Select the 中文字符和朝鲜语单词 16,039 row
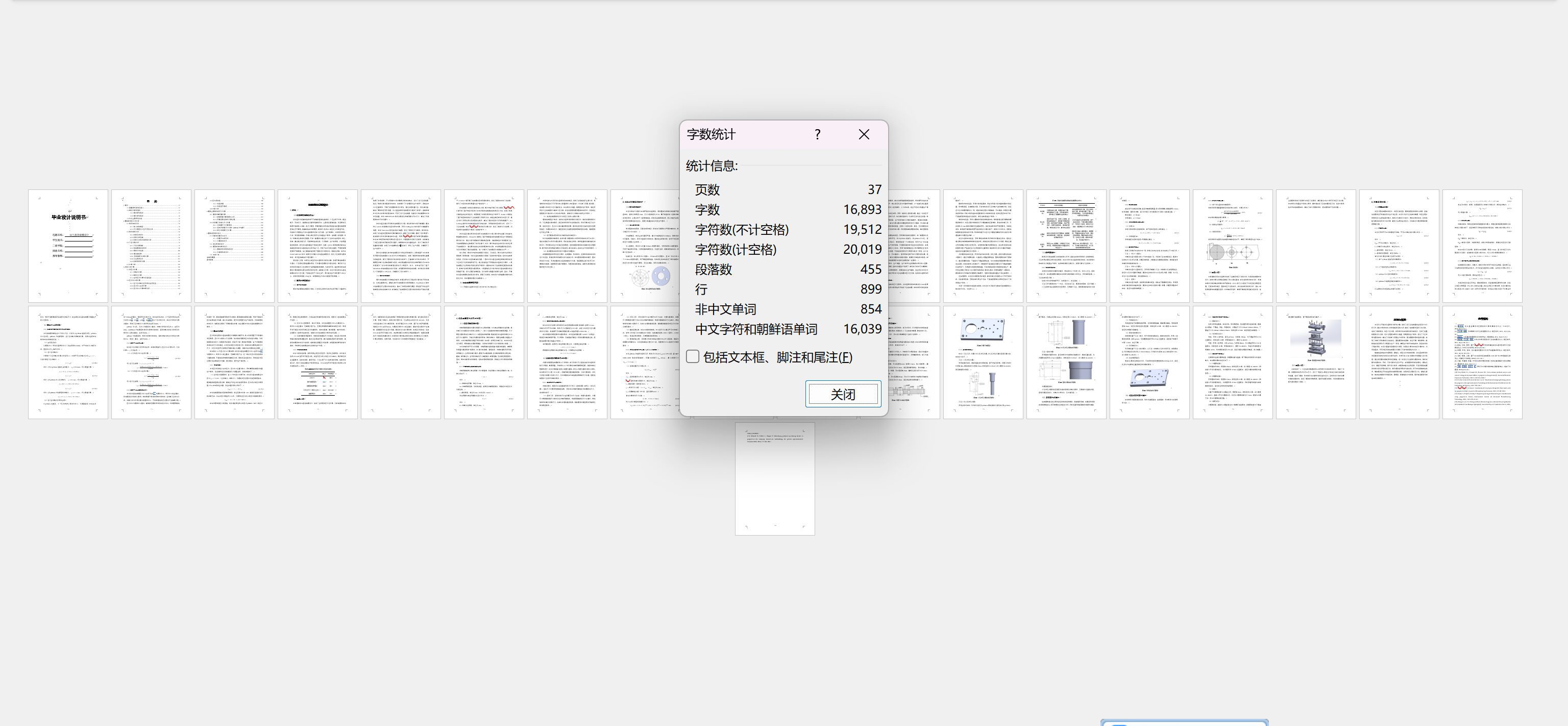The width and height of the screenshot is (1568, 726). pyautogui.click(x=788, y=329)
